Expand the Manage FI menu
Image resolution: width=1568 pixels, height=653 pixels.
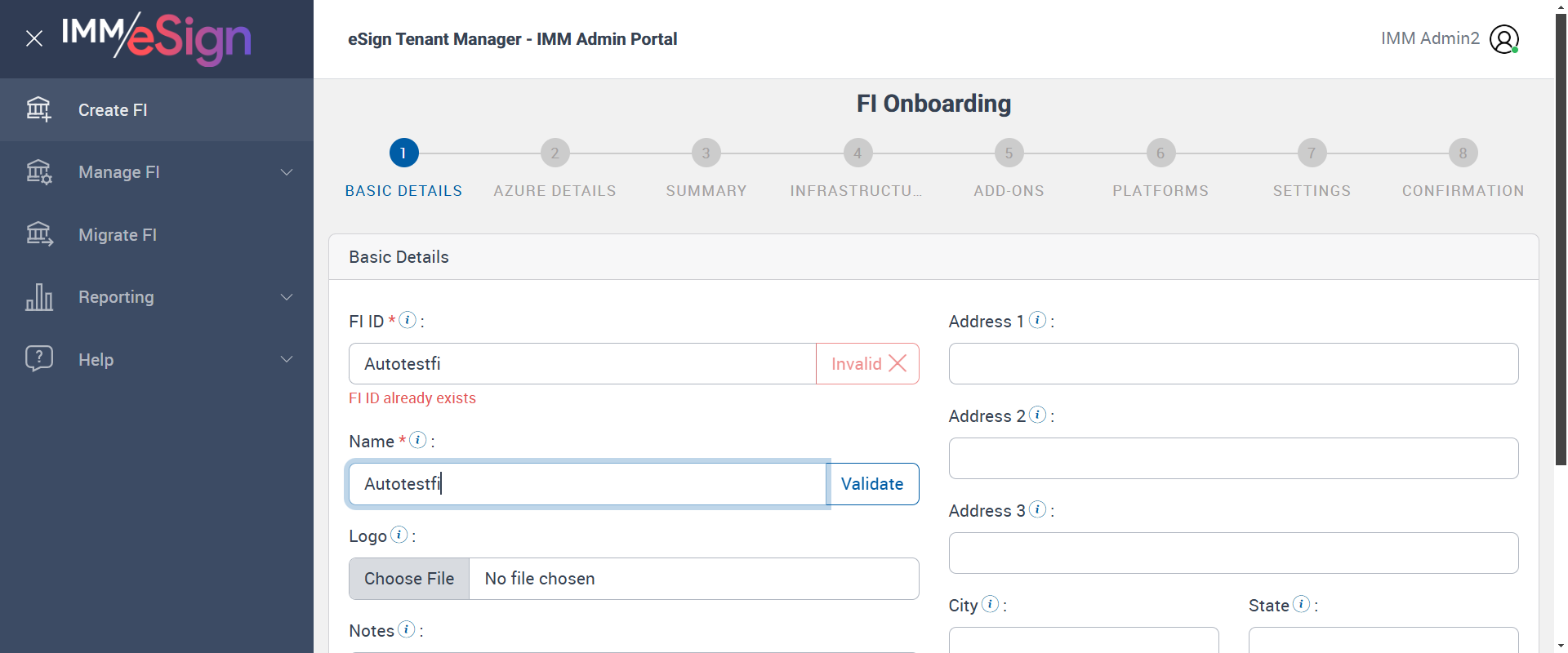coord(287,172)
